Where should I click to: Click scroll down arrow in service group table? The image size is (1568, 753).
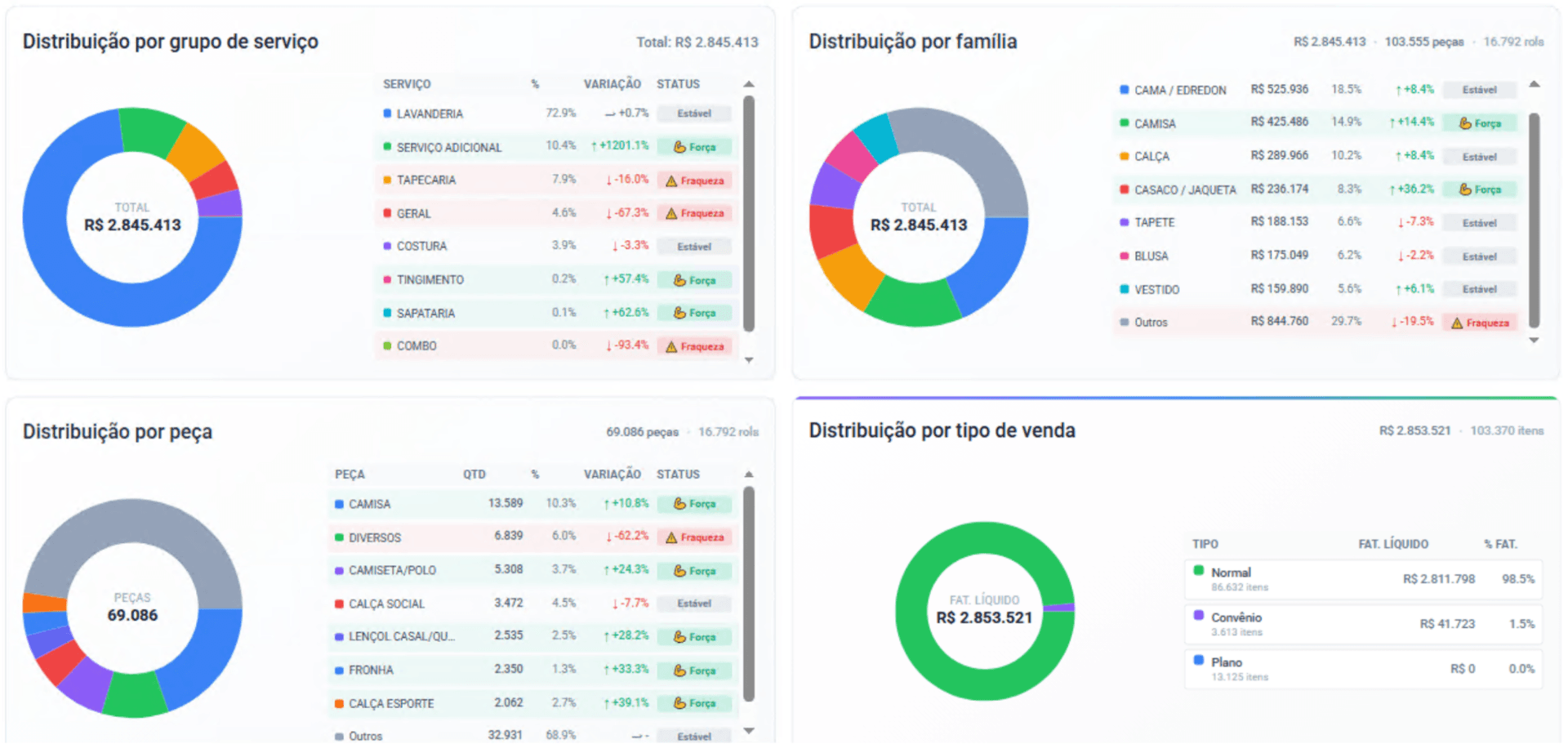pyautogui.click(x=749, y=360)
